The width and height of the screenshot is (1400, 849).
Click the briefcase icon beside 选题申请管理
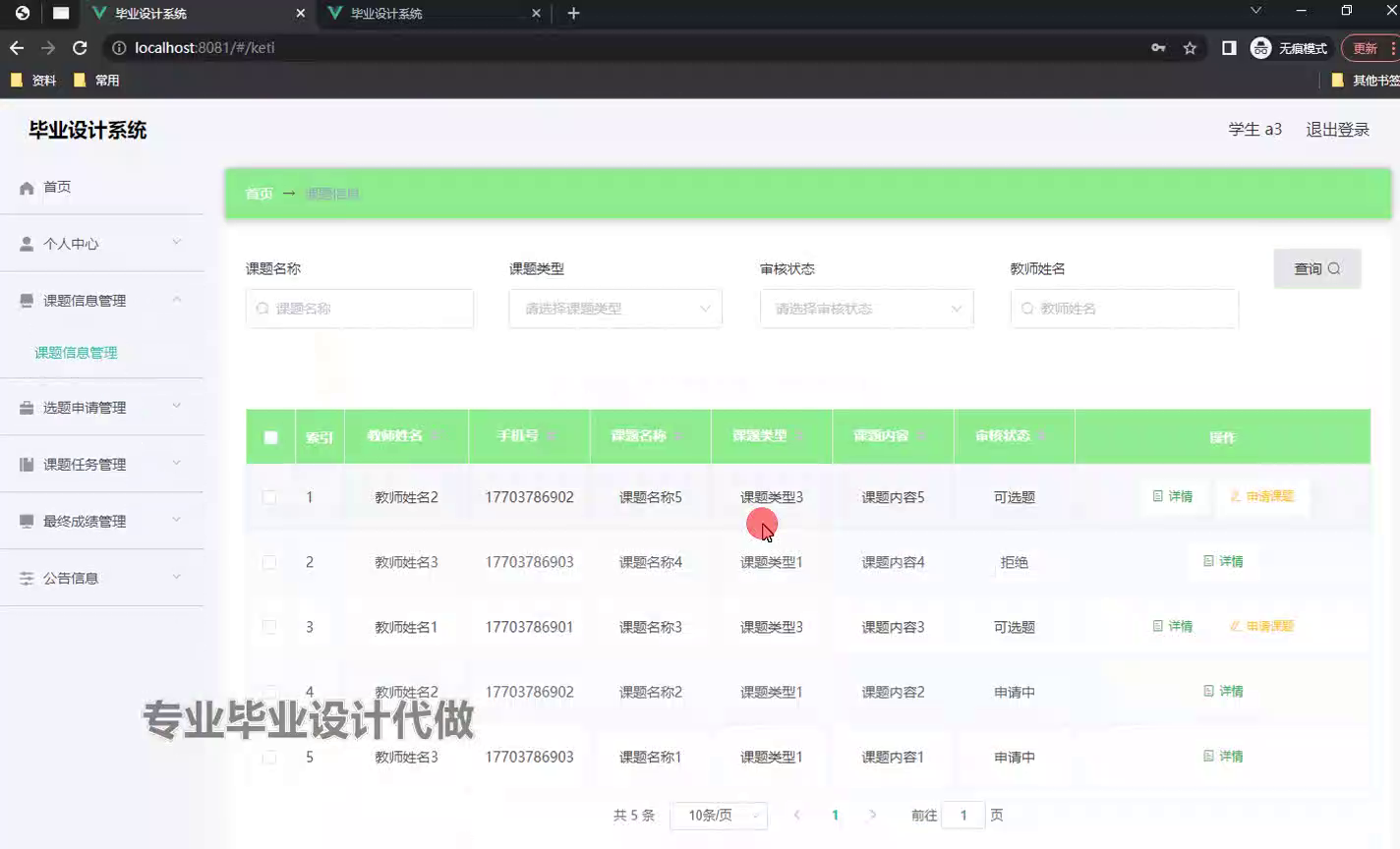(x=27, y=408)
